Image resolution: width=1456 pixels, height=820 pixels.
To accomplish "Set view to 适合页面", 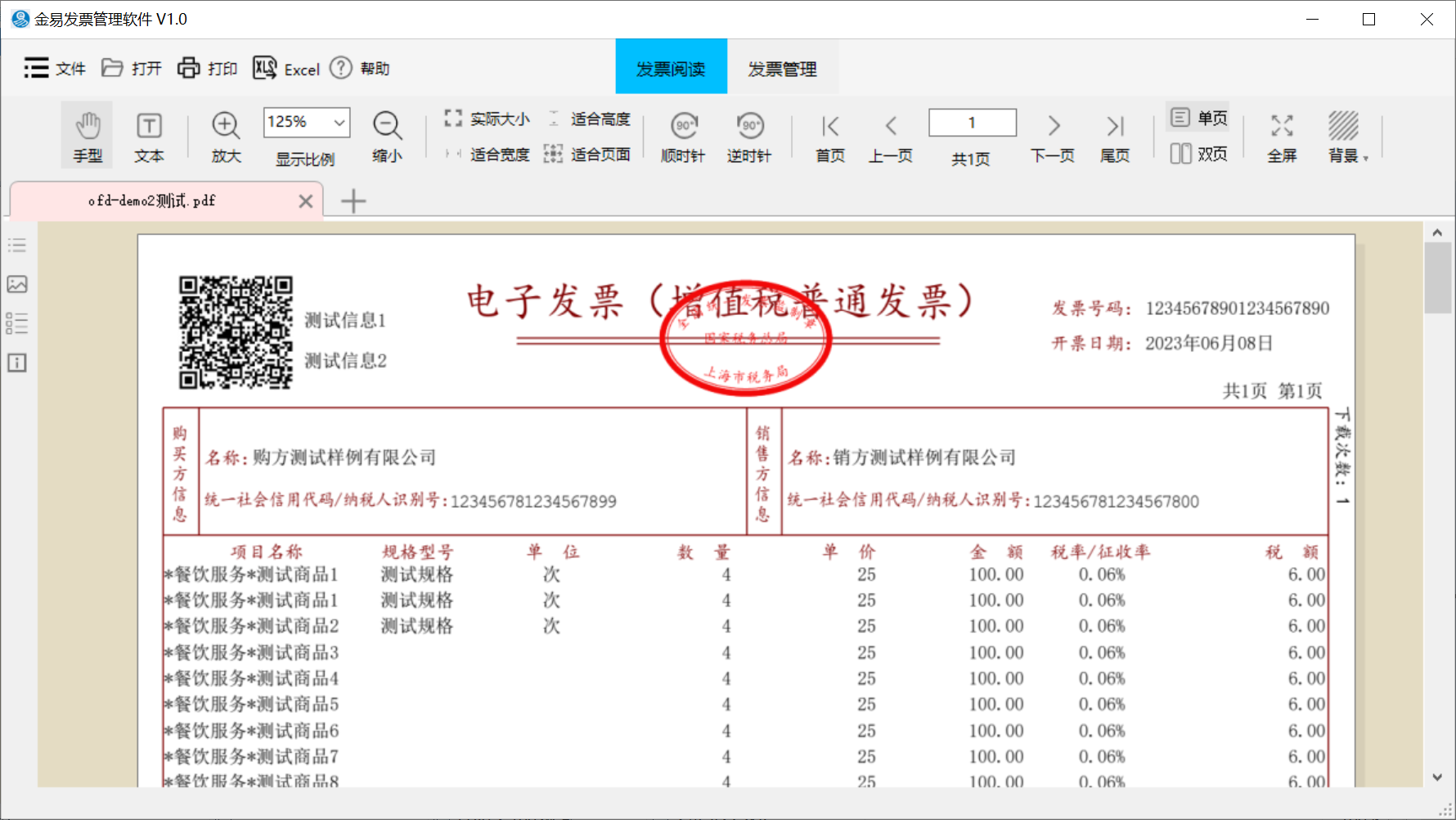I will pyautogui.click(x=587, y=154).
